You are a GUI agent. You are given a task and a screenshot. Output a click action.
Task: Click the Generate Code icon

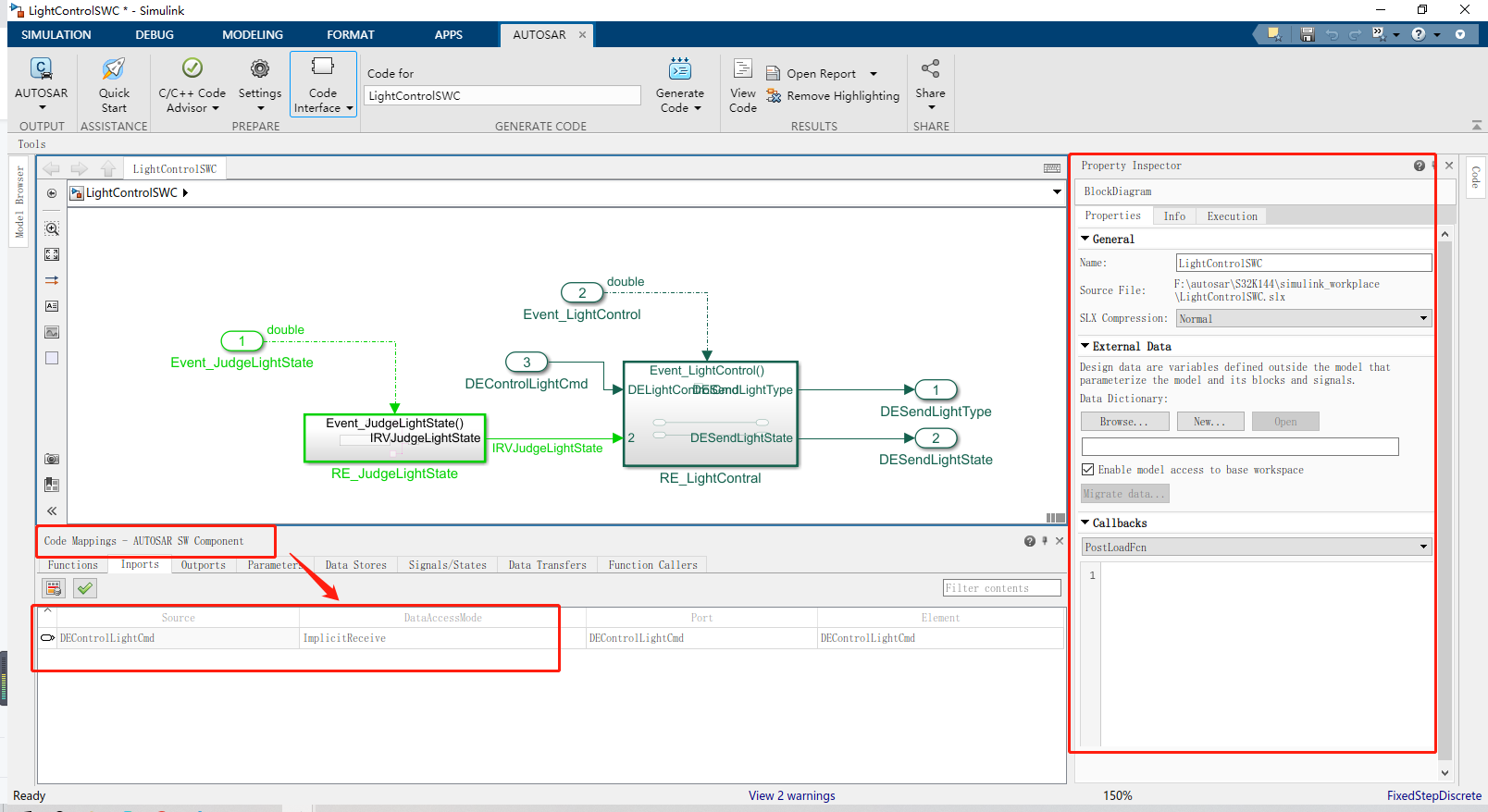click(680, 68)
